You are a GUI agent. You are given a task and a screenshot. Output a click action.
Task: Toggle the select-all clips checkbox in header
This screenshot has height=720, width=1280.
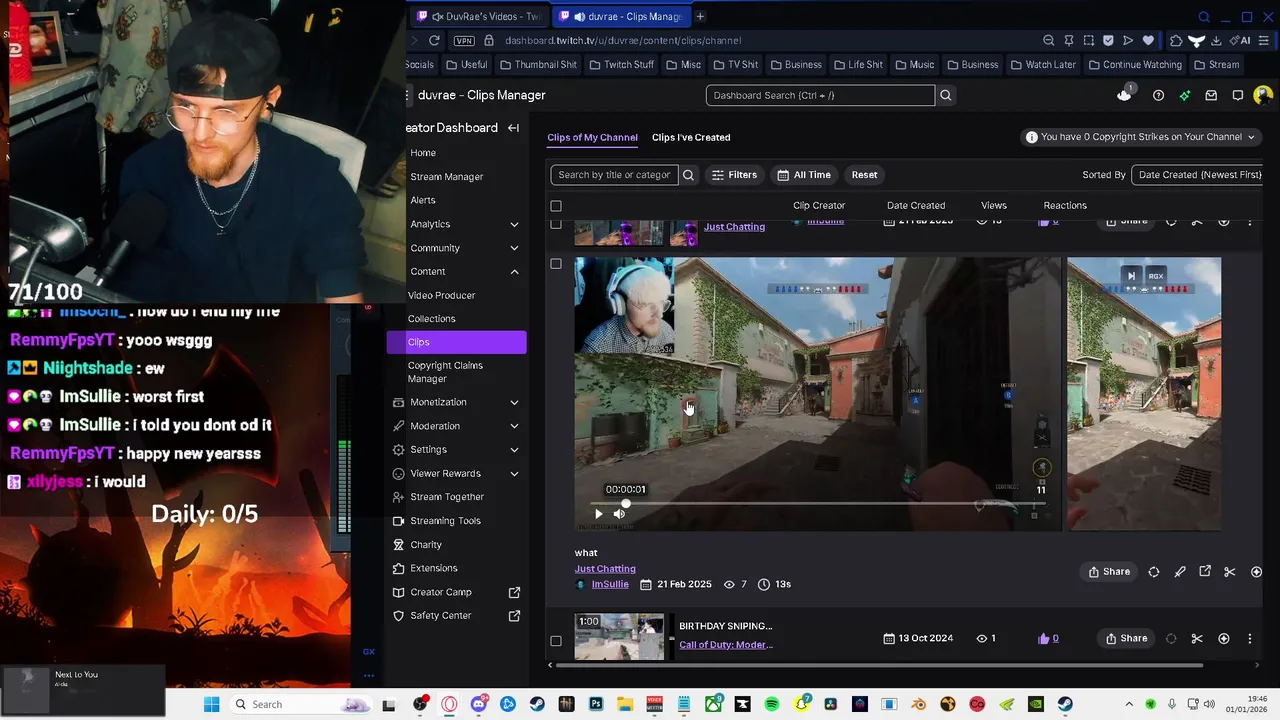[556, 206]
